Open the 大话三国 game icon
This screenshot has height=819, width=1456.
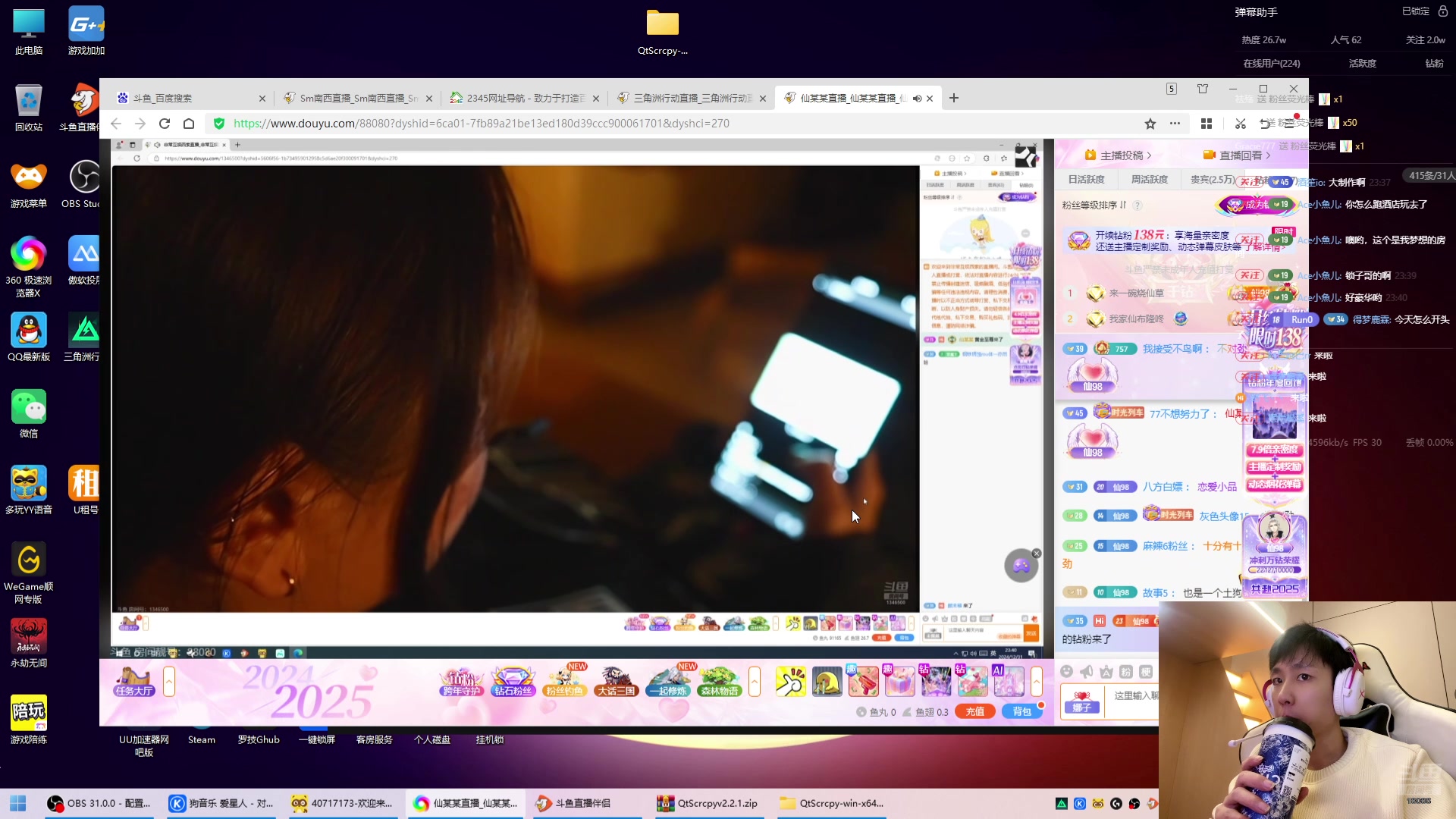[616, 681]
